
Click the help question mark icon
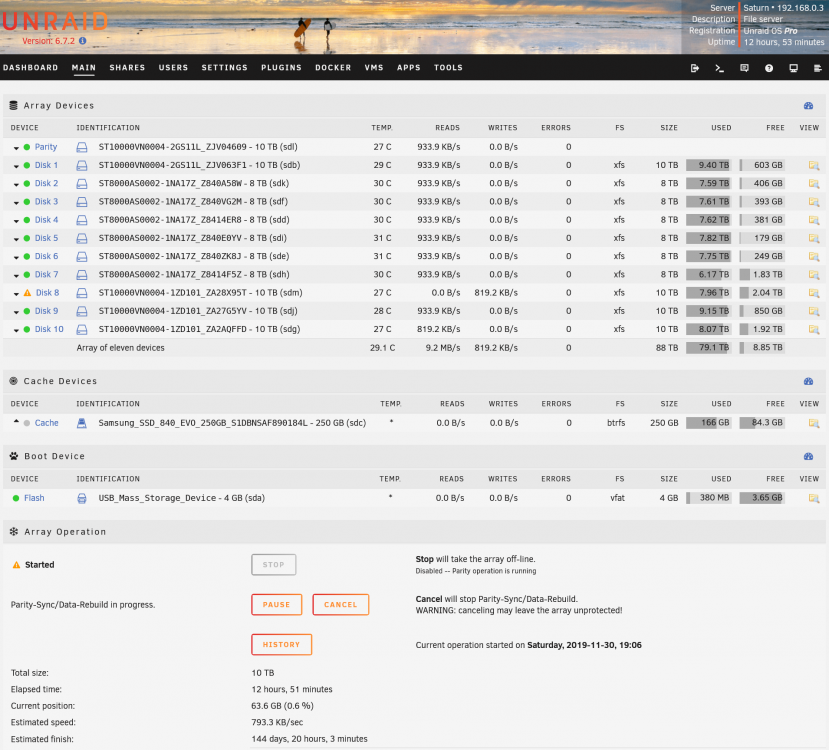(x=769, y=68)
